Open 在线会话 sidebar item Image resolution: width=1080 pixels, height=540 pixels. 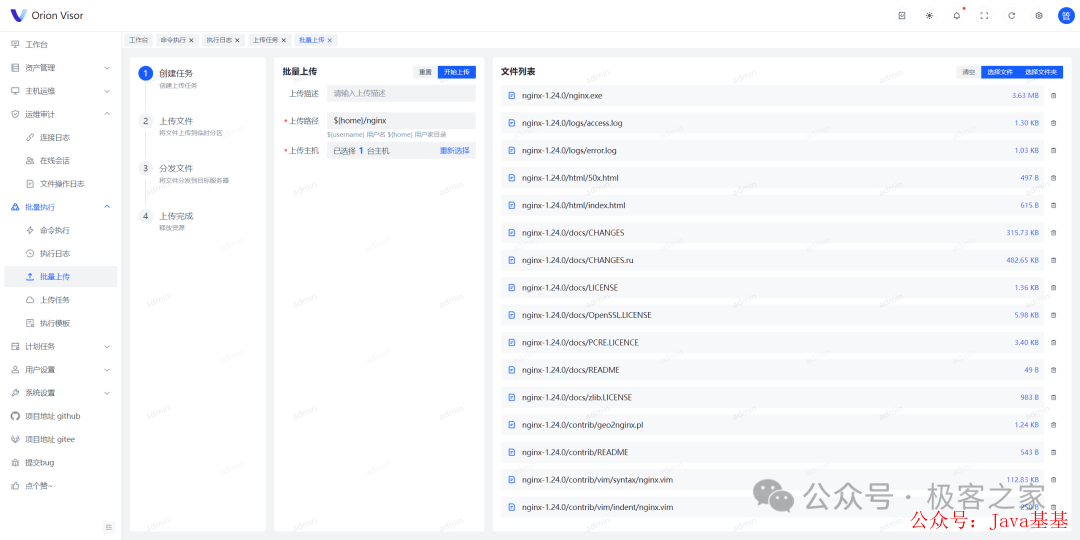click(x=61, y=160)
